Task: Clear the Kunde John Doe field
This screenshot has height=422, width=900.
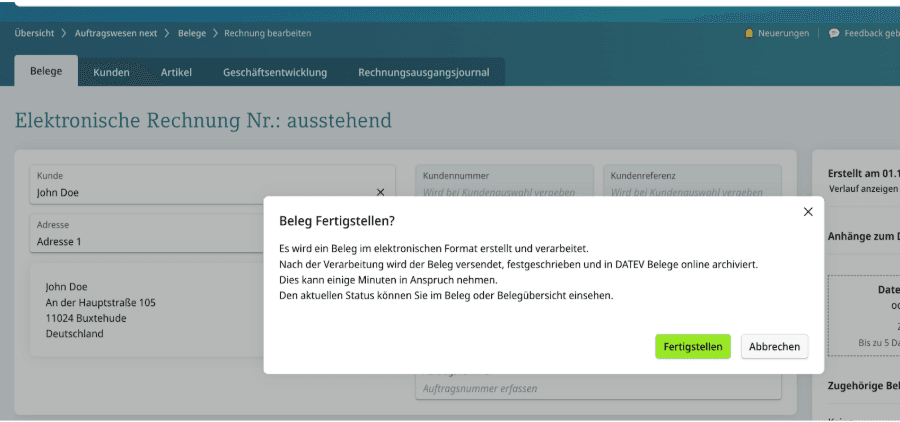Action: [380, 192]
